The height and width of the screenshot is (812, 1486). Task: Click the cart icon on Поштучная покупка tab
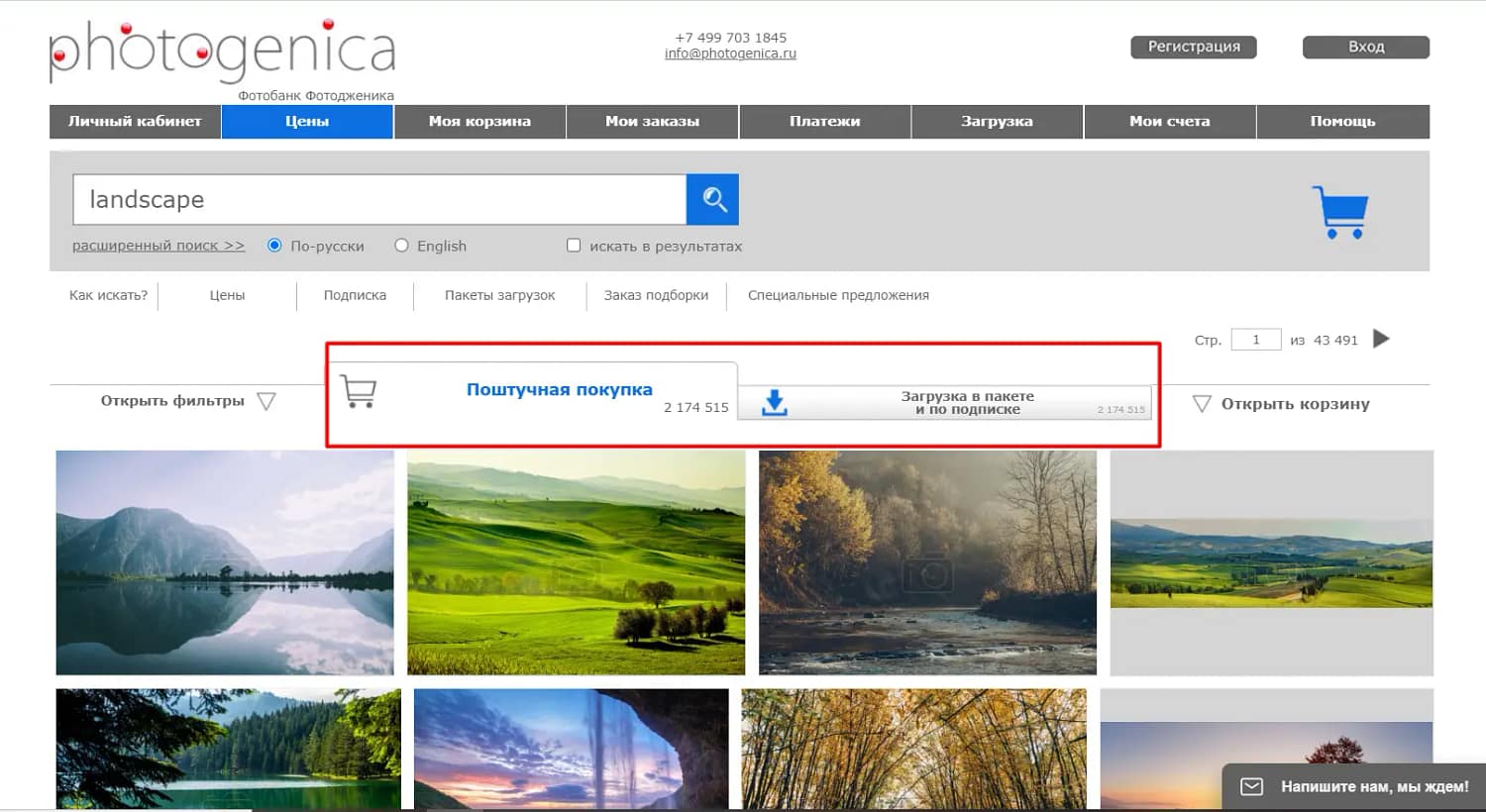[x=359, y=391]
